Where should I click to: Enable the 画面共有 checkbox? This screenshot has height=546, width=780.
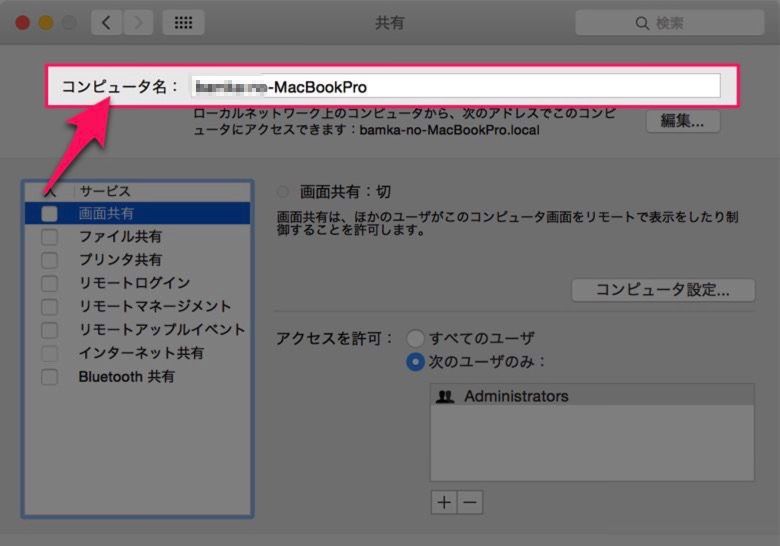tap(49, 213)
